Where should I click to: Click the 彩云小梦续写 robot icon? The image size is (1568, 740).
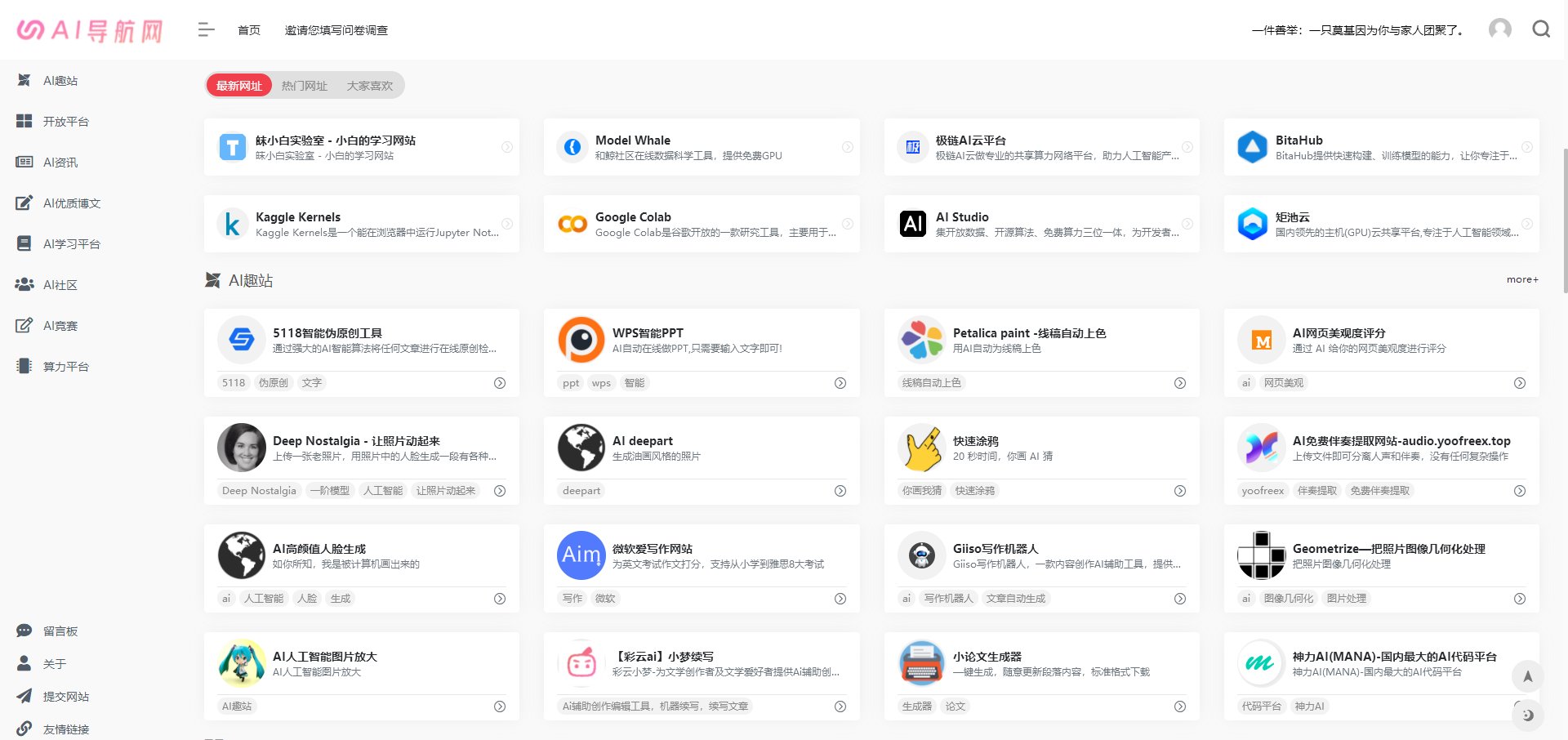[x=581, y=663]
